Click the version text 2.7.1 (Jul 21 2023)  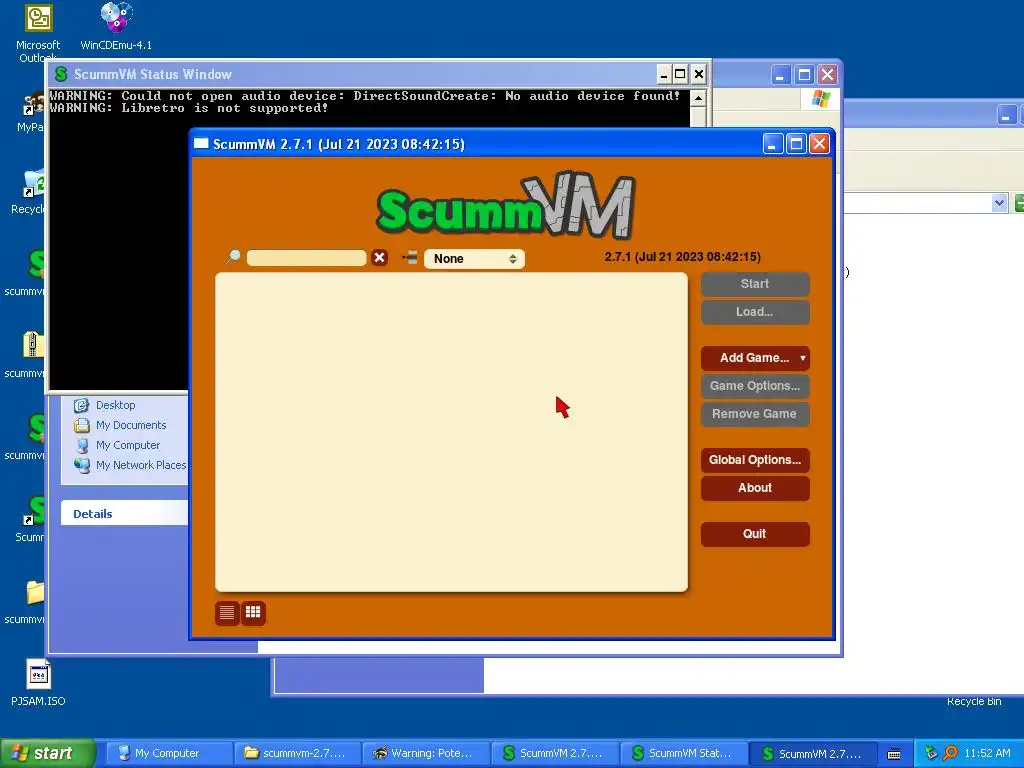click(682, 257)
